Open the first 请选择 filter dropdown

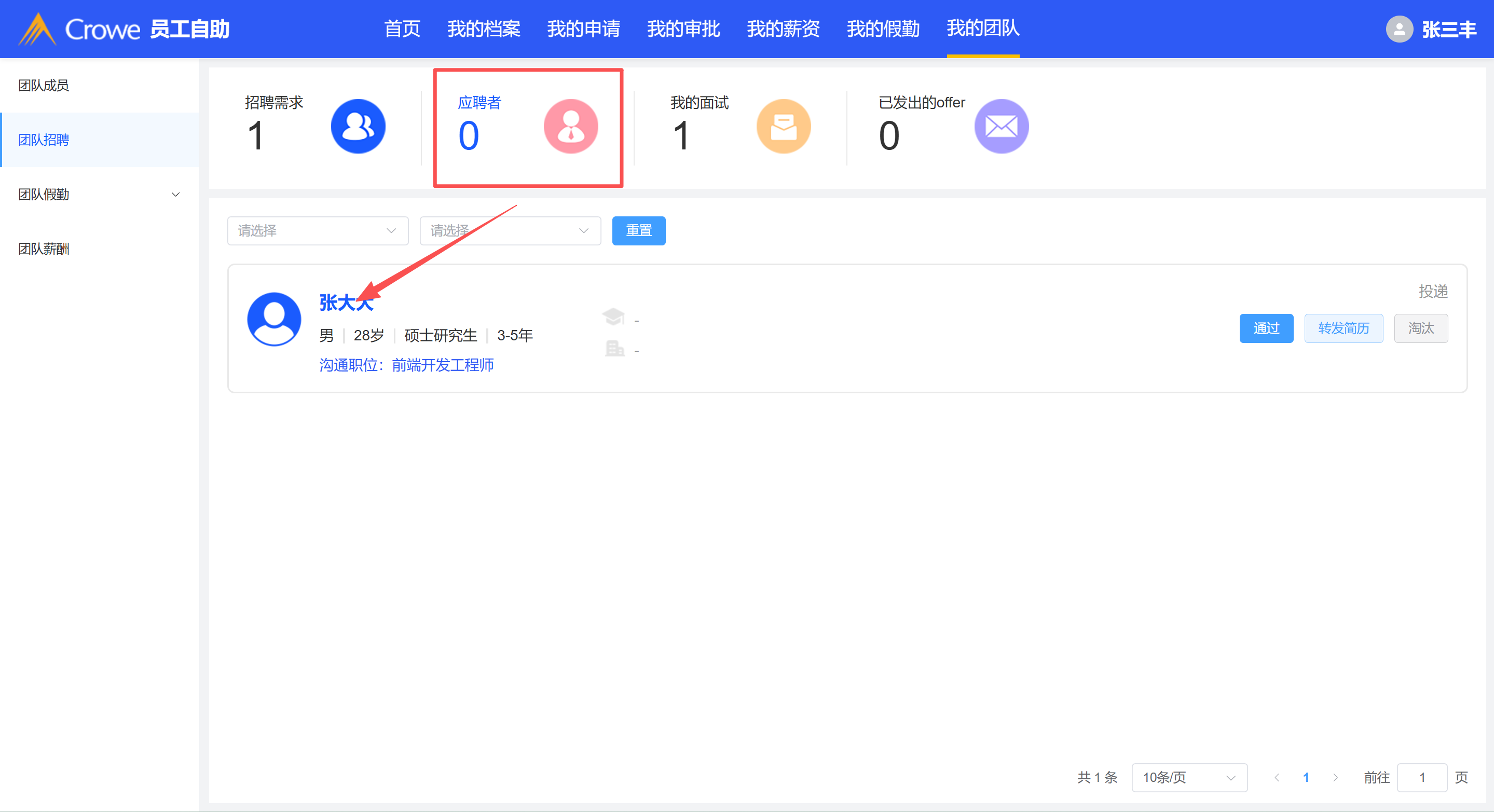pos(317,231)
